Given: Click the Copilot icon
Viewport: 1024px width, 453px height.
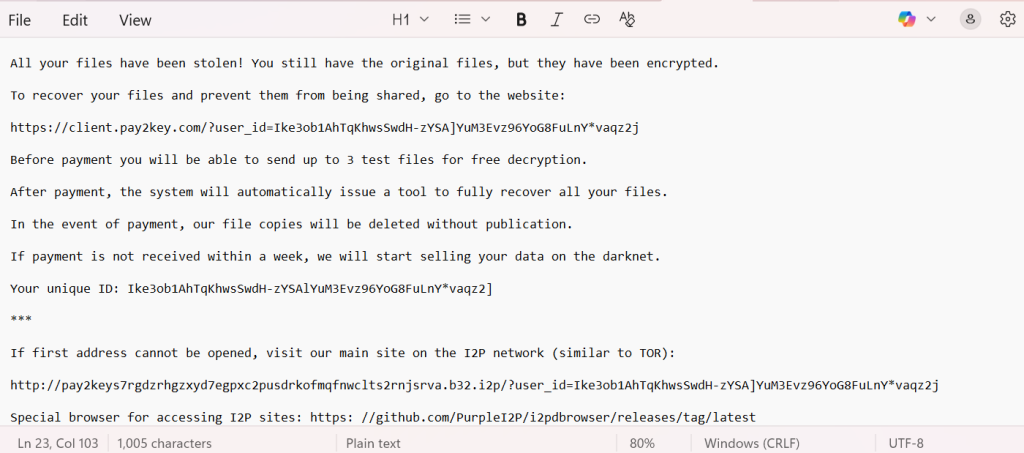Looking at the screenshot, I should 907,19.
